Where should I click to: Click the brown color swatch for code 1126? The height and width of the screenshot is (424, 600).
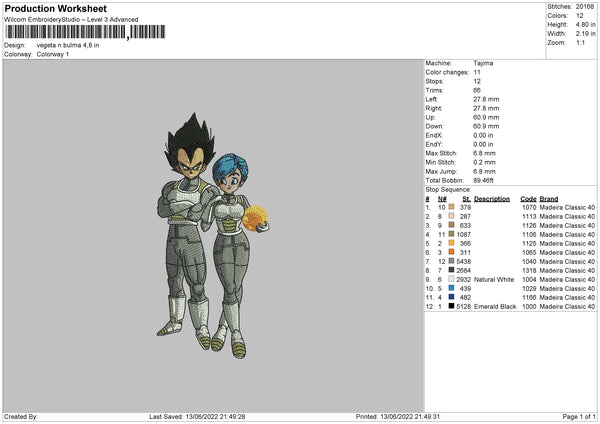tap(452, 225)
